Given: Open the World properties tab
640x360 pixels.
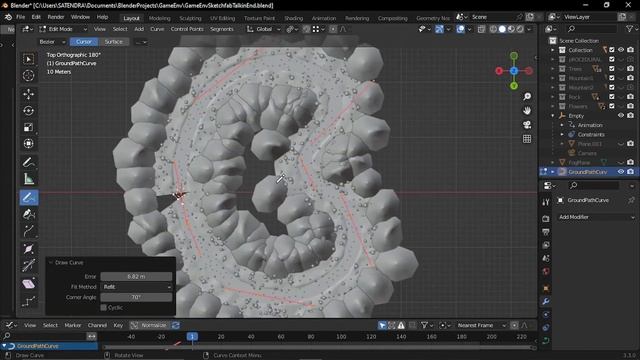Looking at the screenshot, I should point(546,271).
